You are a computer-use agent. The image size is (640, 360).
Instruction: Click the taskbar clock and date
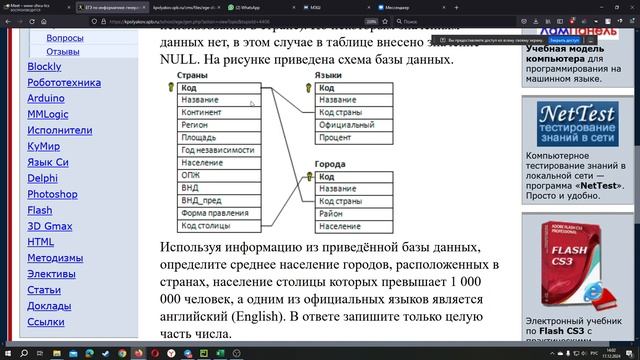(611, 353)
